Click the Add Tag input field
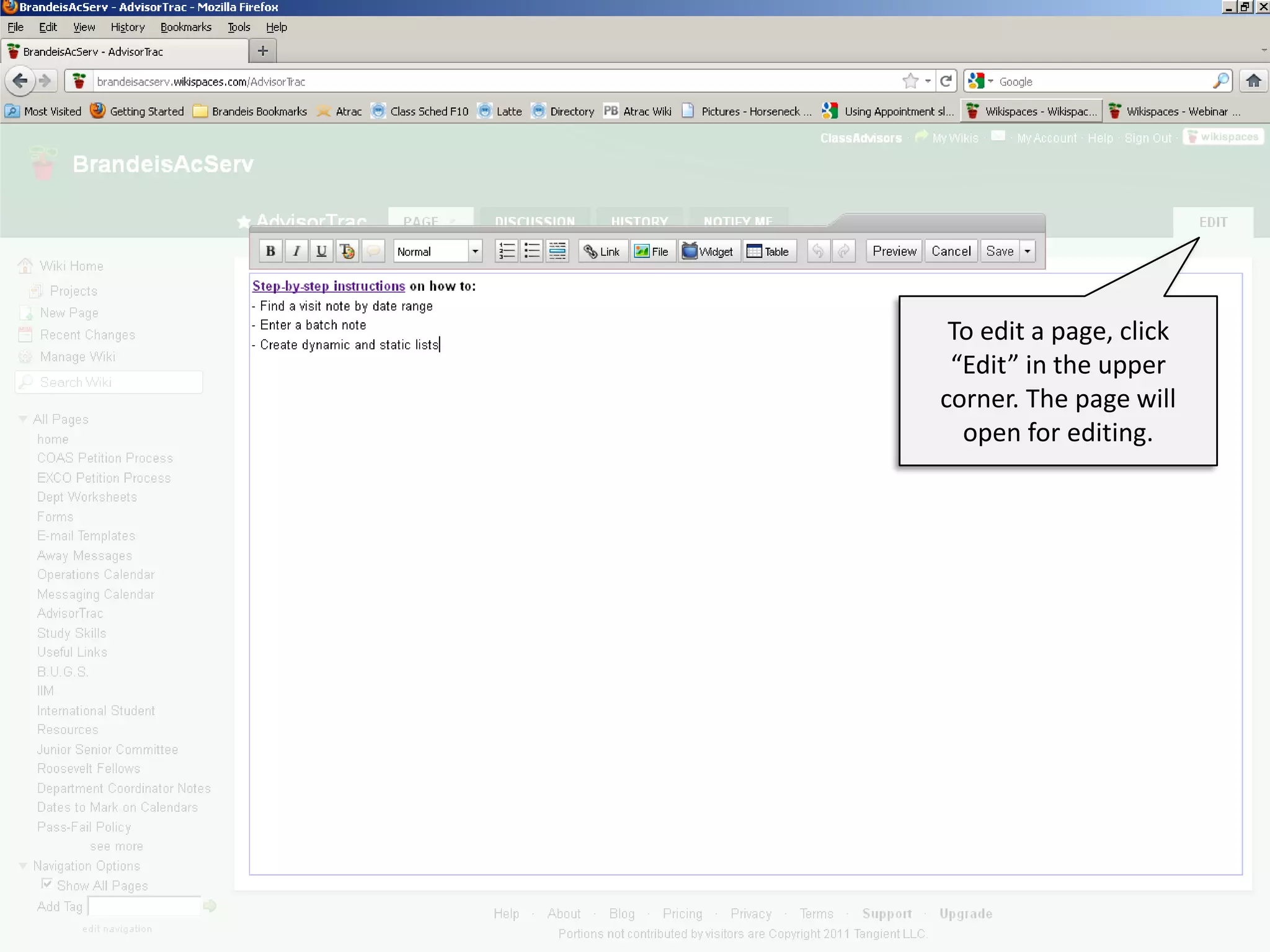Screen dimensions: 1270x952 (144, 906)
